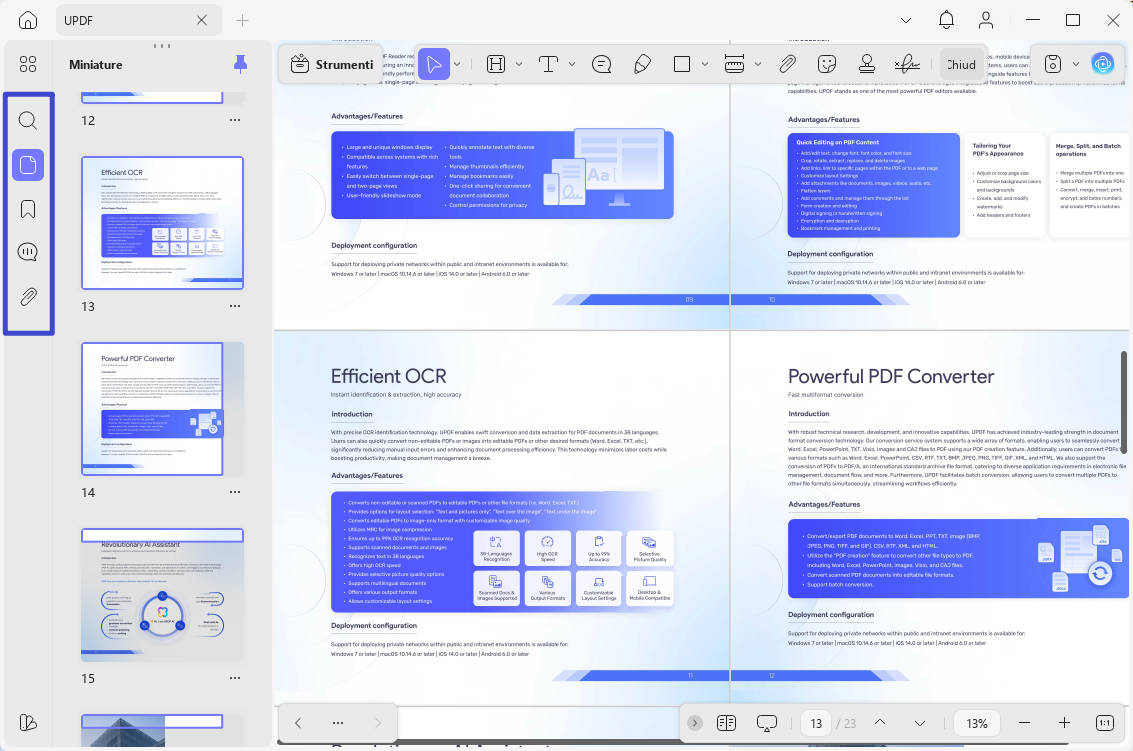Select the highlight text tool
This screenshot has width=1133, height=751.
tap(496, 64)
